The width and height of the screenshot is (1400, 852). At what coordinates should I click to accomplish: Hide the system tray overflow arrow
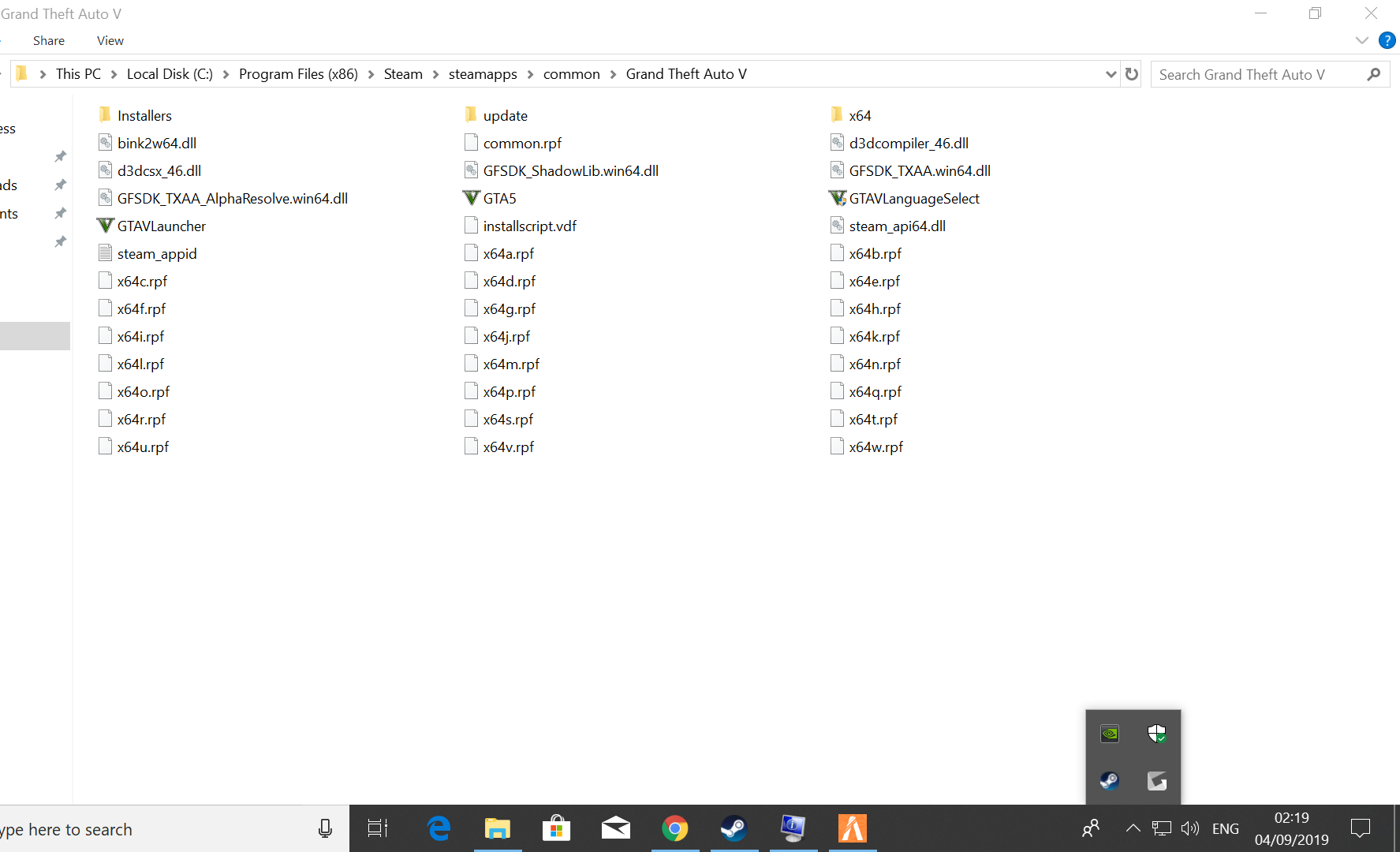[1133, 828]
